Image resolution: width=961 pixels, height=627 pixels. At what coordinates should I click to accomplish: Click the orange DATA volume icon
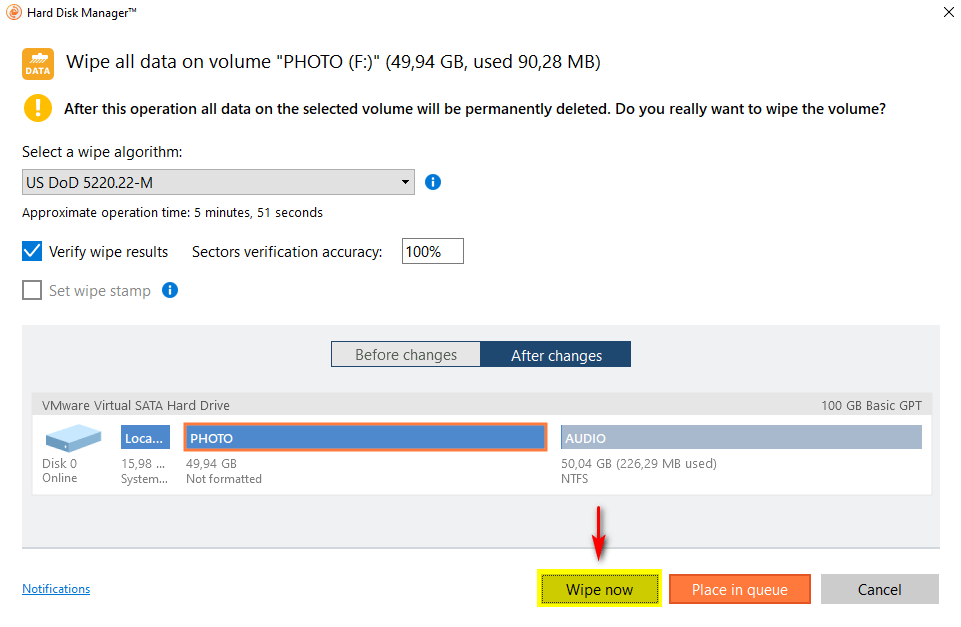coord(38,64)
